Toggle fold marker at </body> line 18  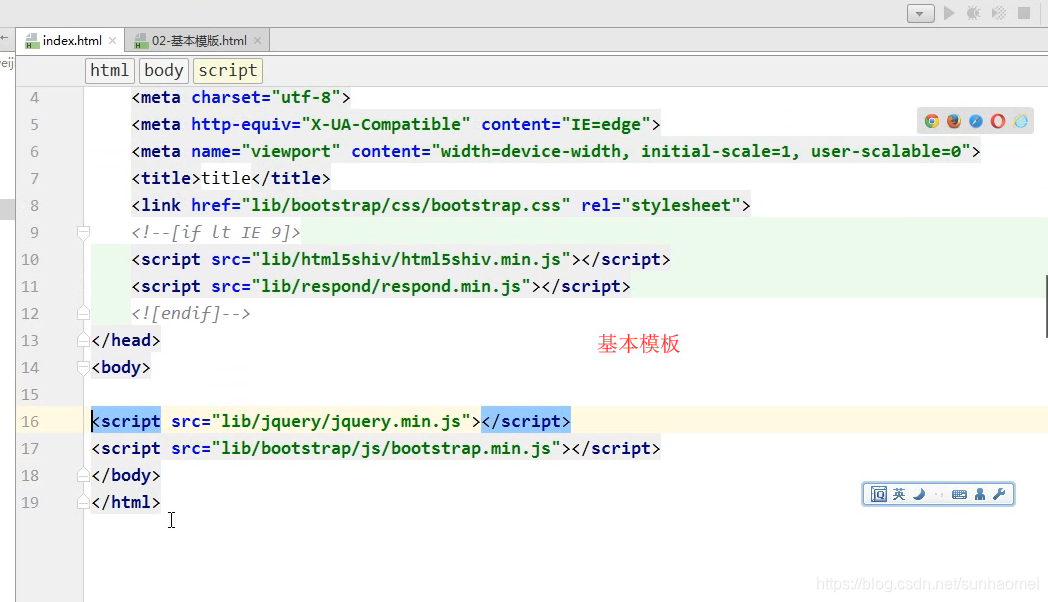tap(84, 475)
